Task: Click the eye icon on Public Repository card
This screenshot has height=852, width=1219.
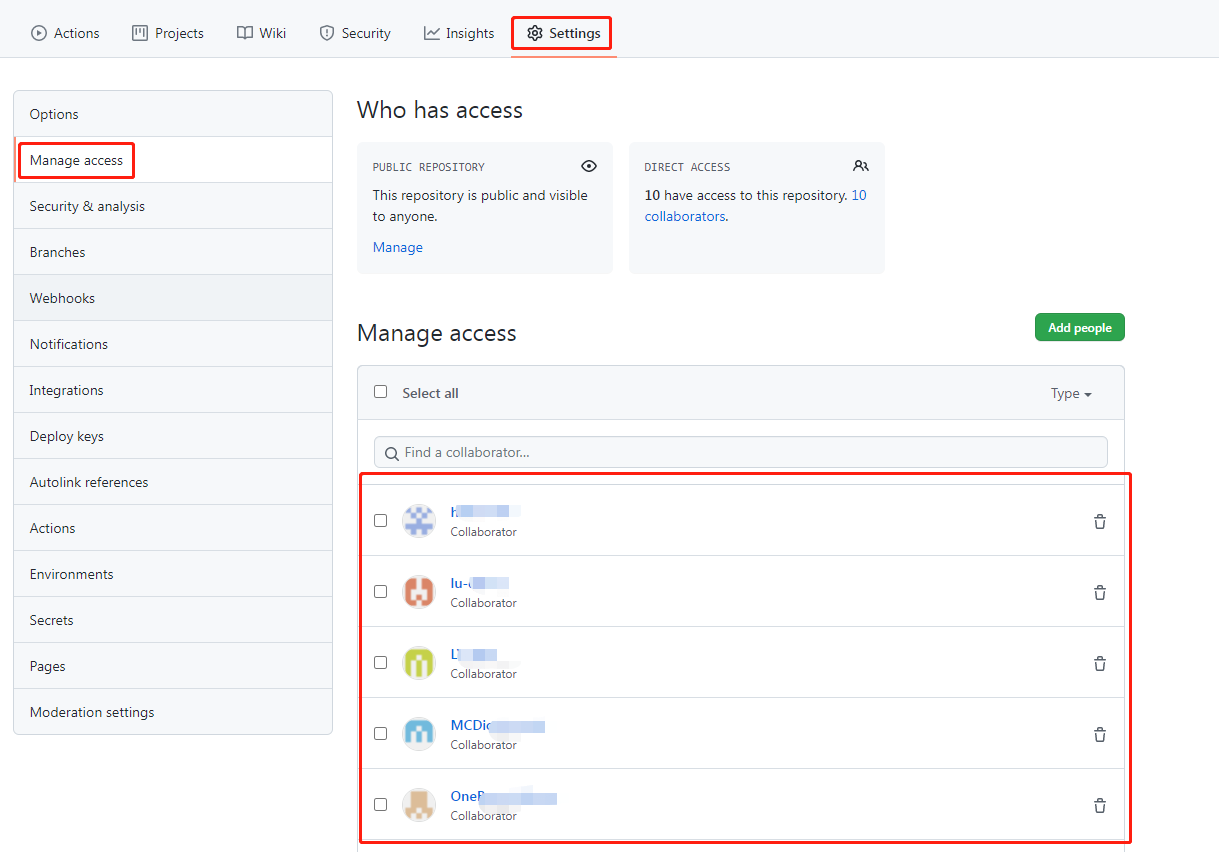Action: [x=589, y=166]
